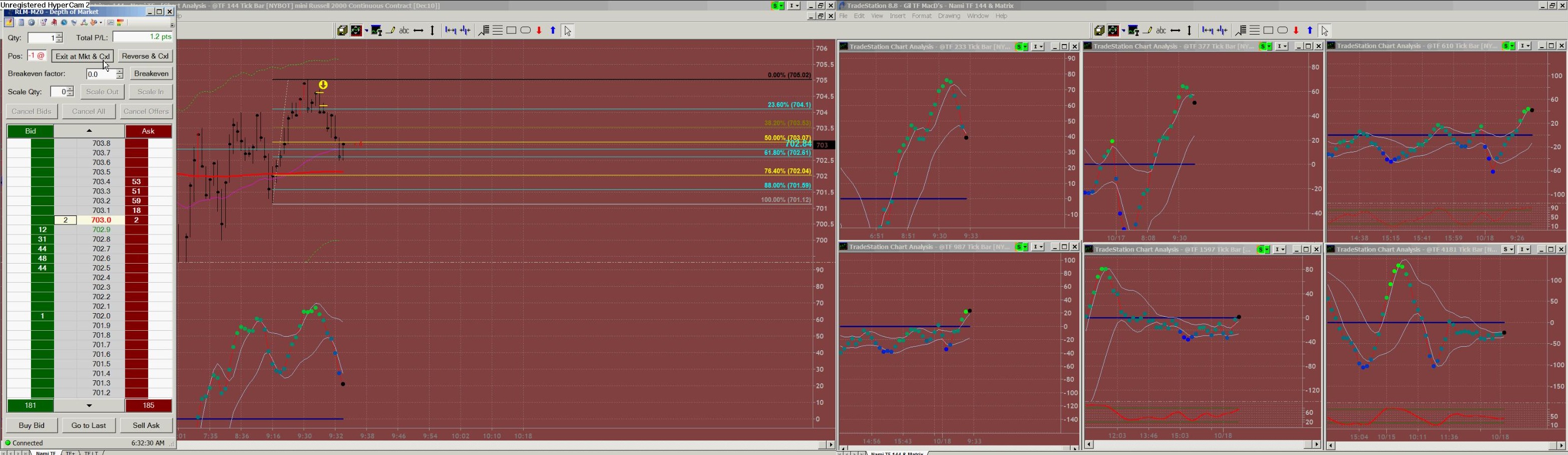Click the cascade windows icon in TradeStation toolbar
Viewport: 1568px width, 455px height.
[x=1099, y=31]
